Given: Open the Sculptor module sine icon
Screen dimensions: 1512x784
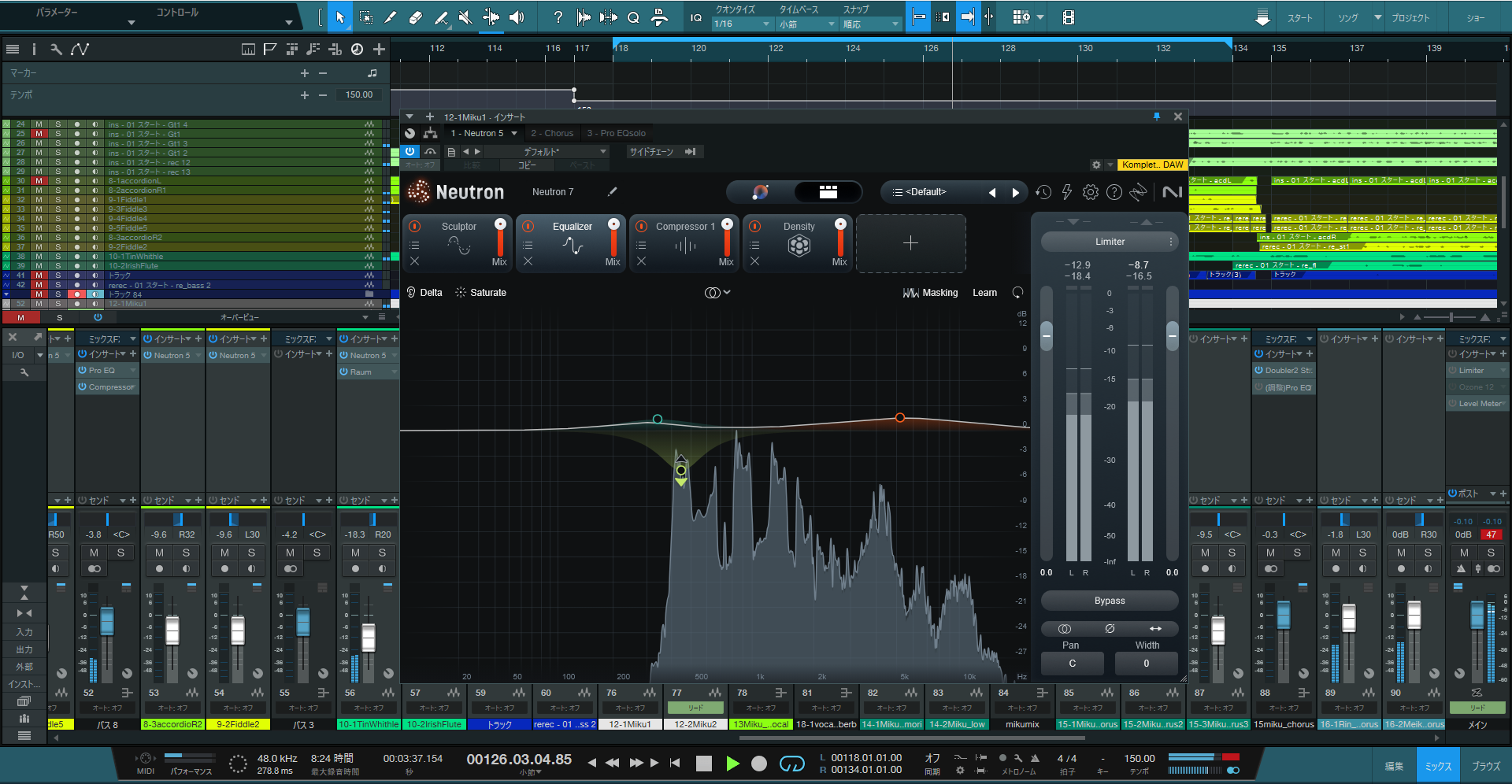Looking at the screenshot, I should tap(459, 246).
